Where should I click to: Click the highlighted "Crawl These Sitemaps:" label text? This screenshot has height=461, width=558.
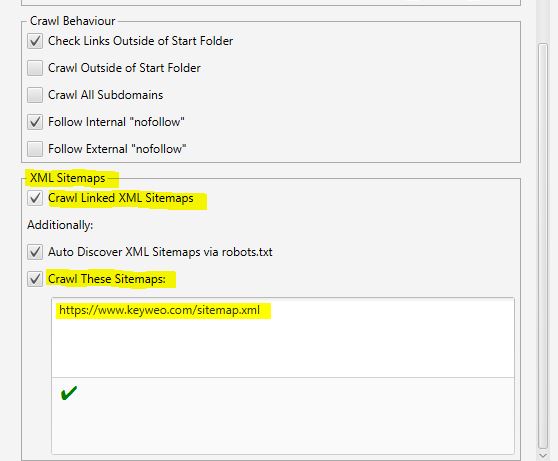pyautogui.click(x=107, y=279)
